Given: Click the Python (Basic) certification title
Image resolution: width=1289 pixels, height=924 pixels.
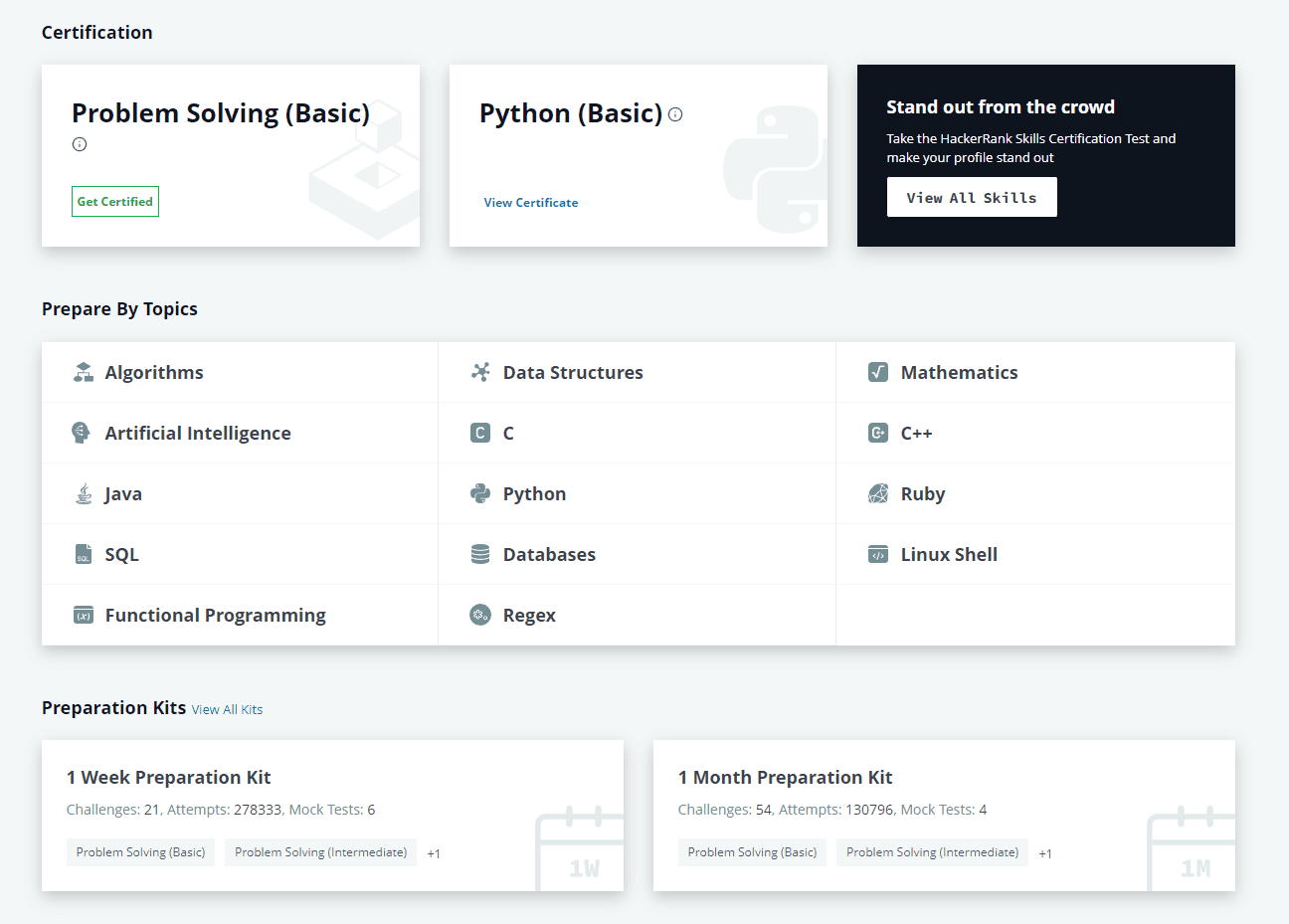Looking at the screenshot, I should tap(571, 112).
